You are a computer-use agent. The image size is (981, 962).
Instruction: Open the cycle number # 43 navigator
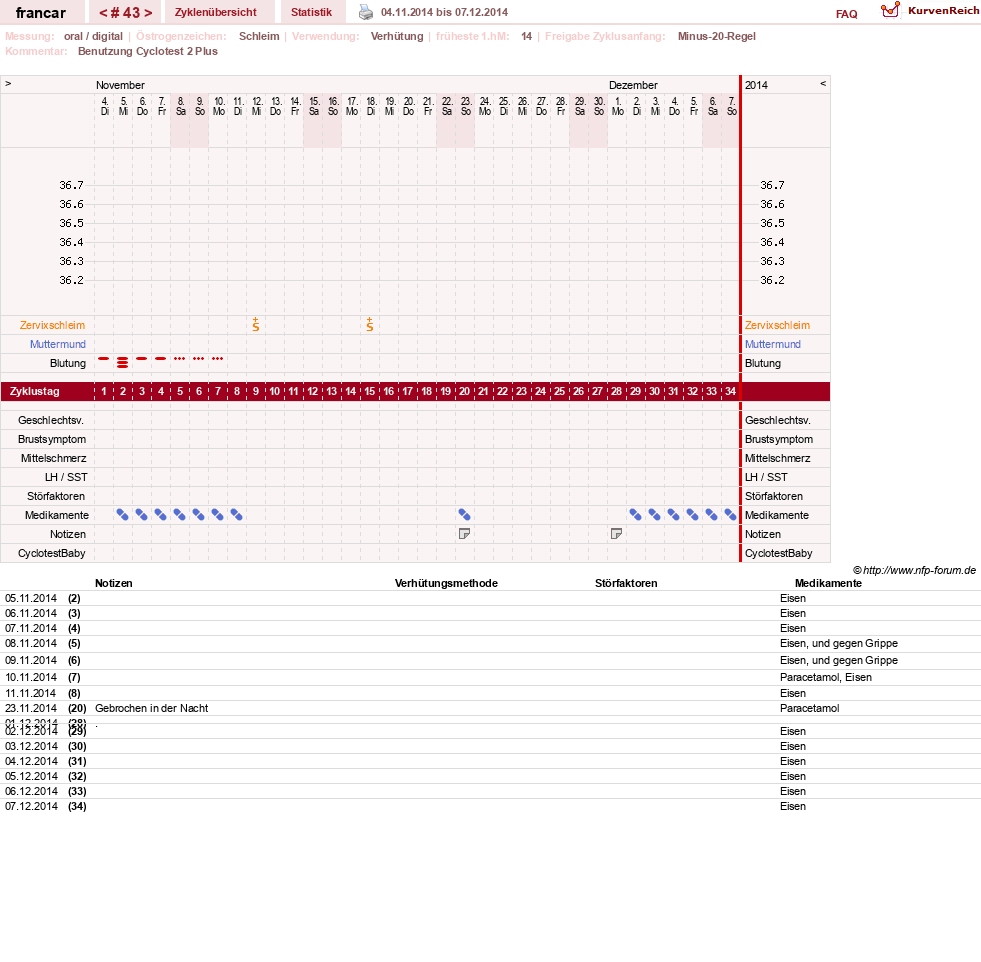[126, 13]
